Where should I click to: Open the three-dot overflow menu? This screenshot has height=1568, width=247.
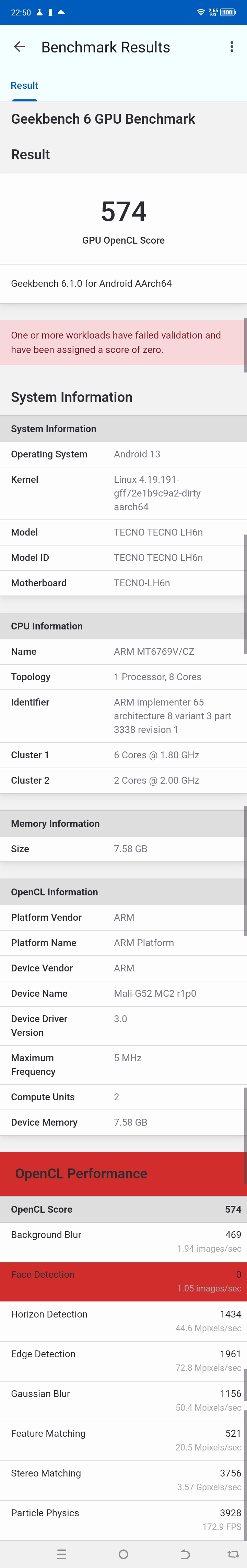232,47
